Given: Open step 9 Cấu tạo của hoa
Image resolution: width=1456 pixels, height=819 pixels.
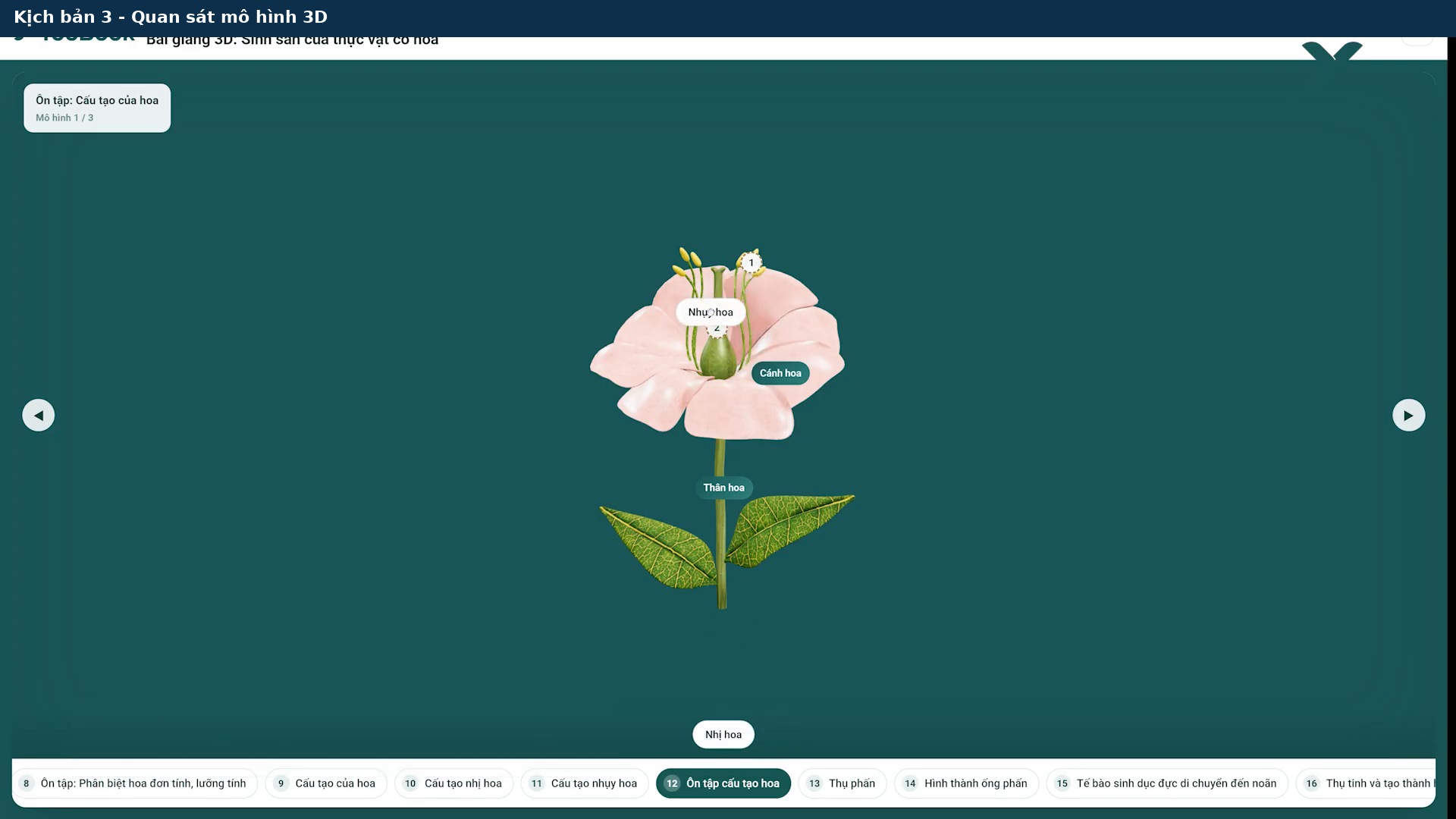Looking at the screenshot, I should [326, 783].
